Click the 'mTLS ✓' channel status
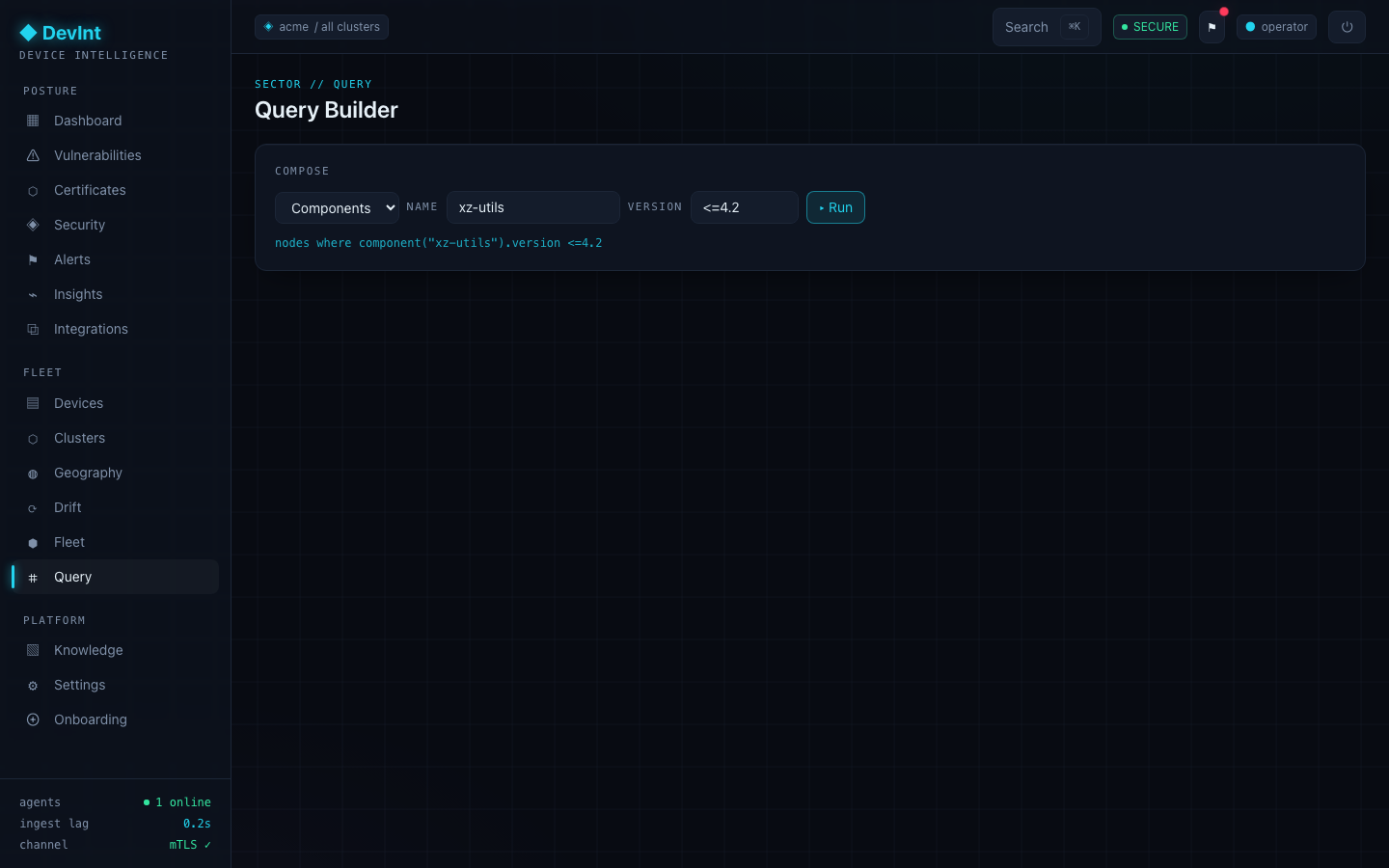This screenshot has width=1389, height=868. point(190,845)
